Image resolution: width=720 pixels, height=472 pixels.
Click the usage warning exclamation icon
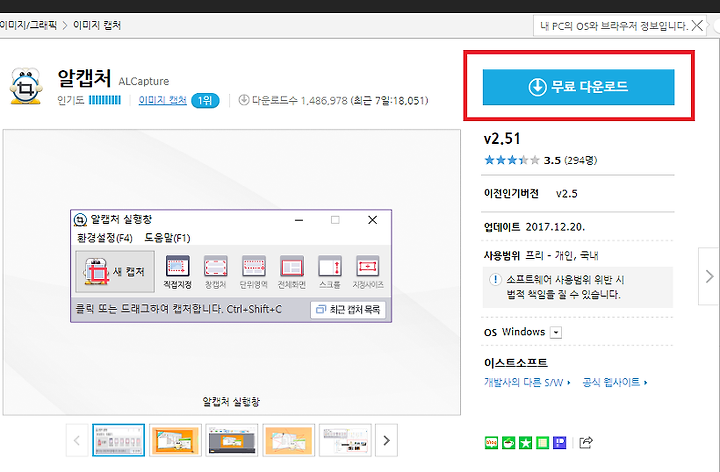[x=495, y=279]
